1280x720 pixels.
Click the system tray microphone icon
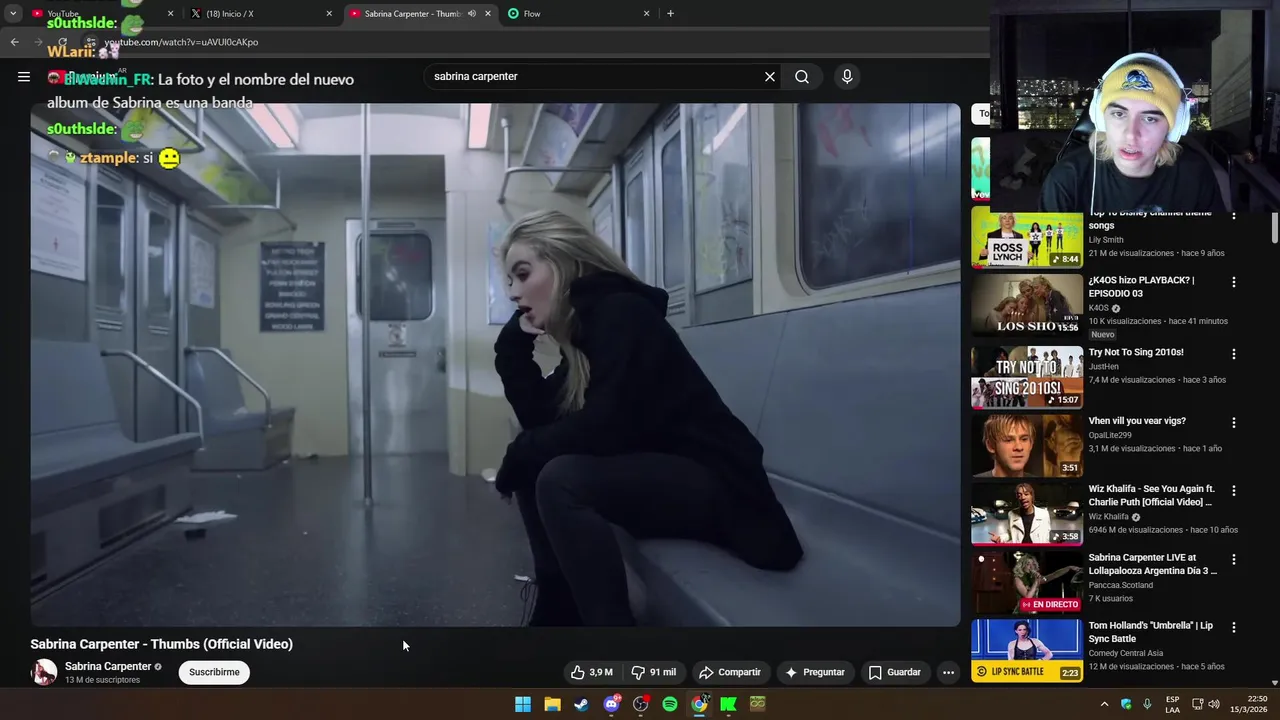(1147, 704)
